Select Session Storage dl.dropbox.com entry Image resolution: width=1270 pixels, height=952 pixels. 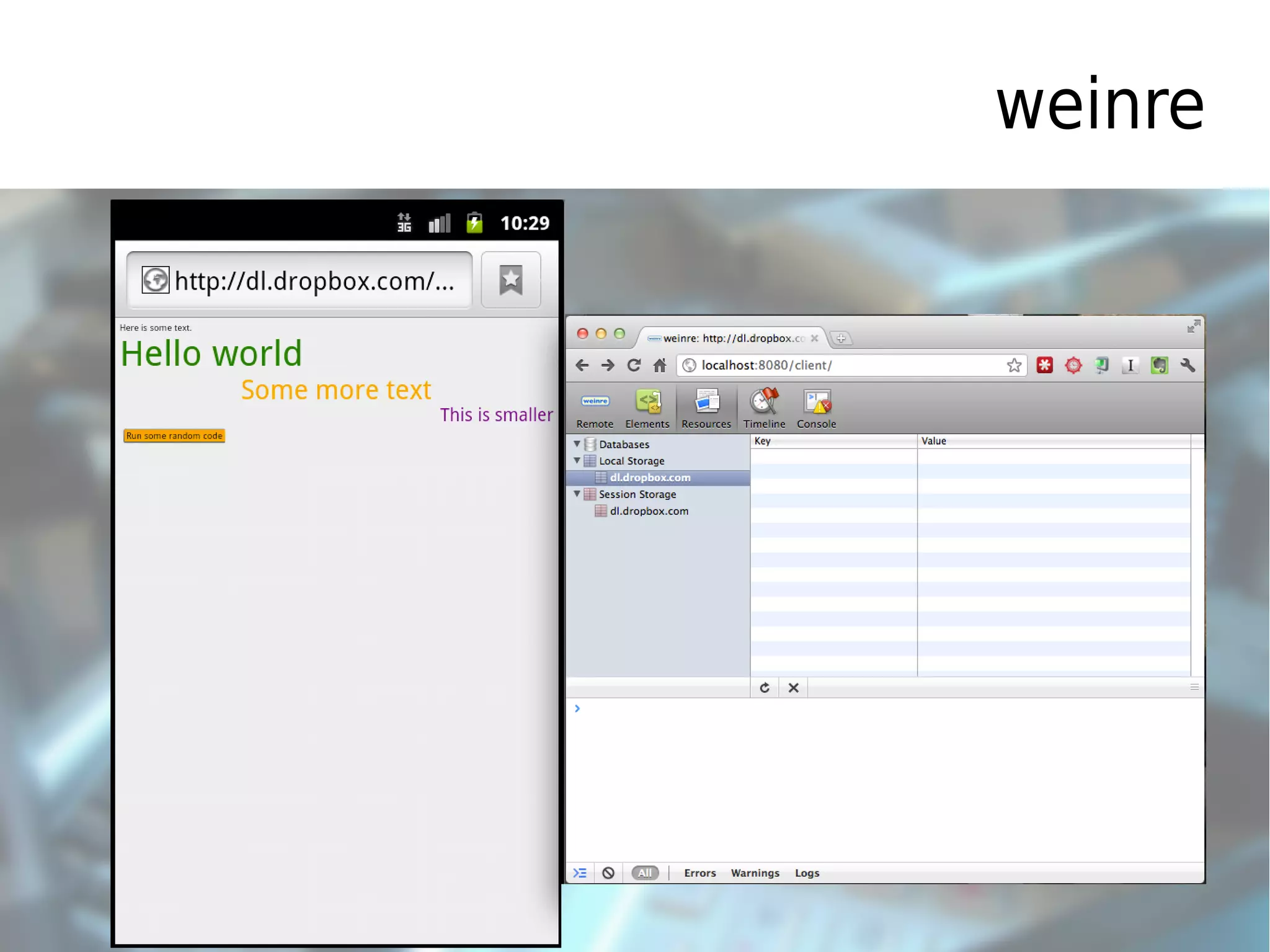(x=649, y=511)
